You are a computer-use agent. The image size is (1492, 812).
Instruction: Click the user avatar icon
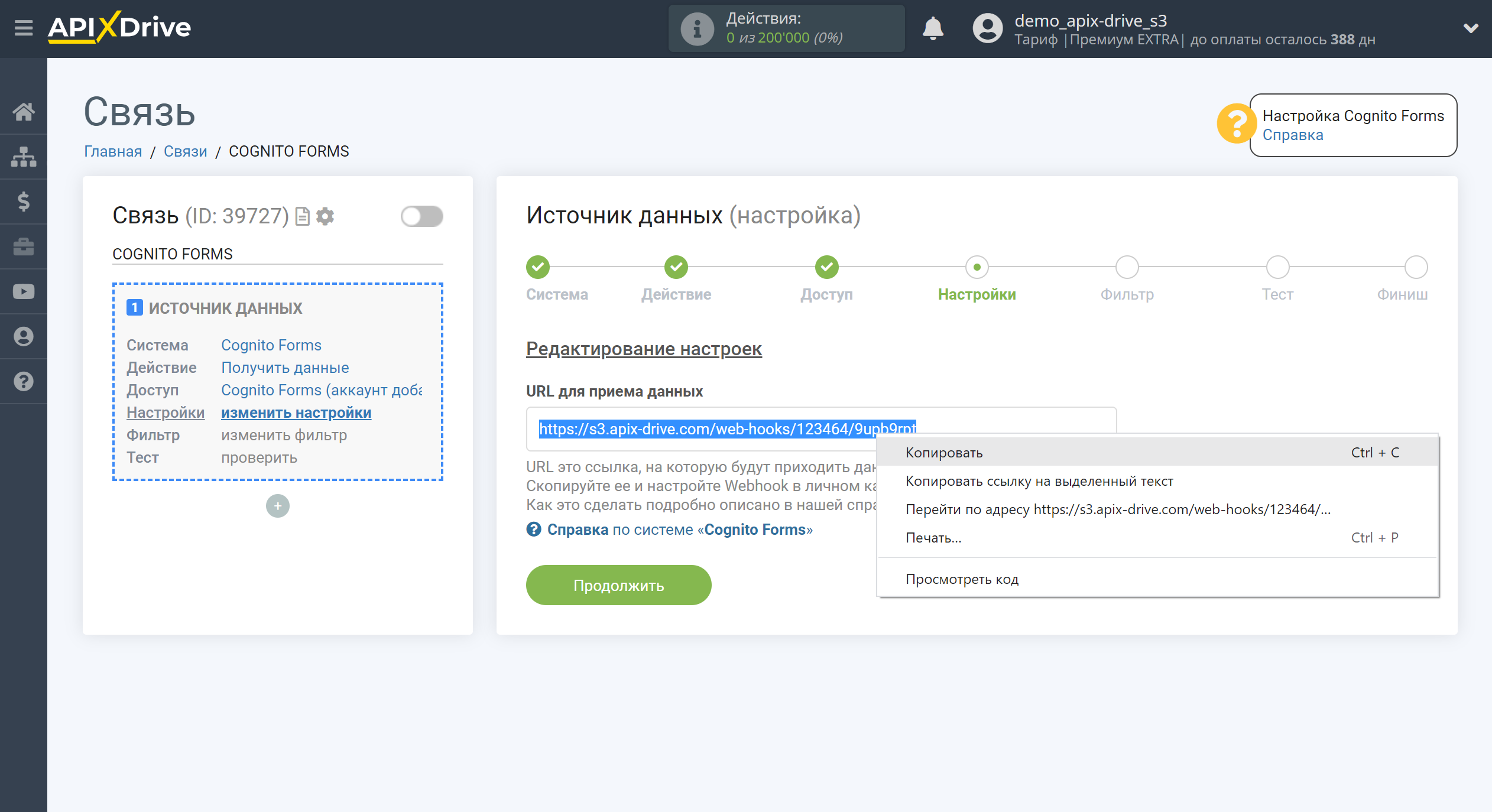987,28
